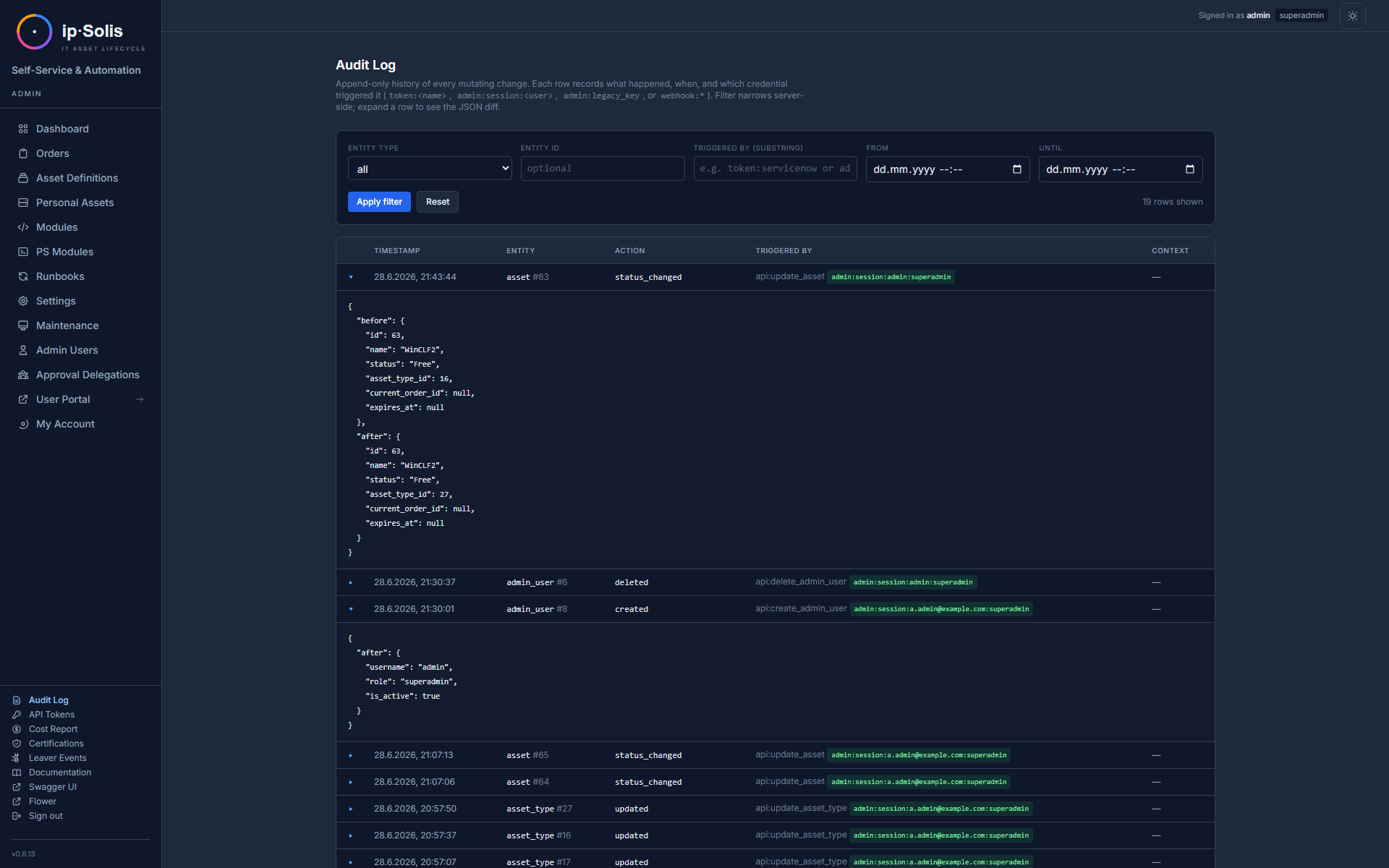Open the Swagger UI link
This screenshot has width=1389, height=868.
coord(52,787)
